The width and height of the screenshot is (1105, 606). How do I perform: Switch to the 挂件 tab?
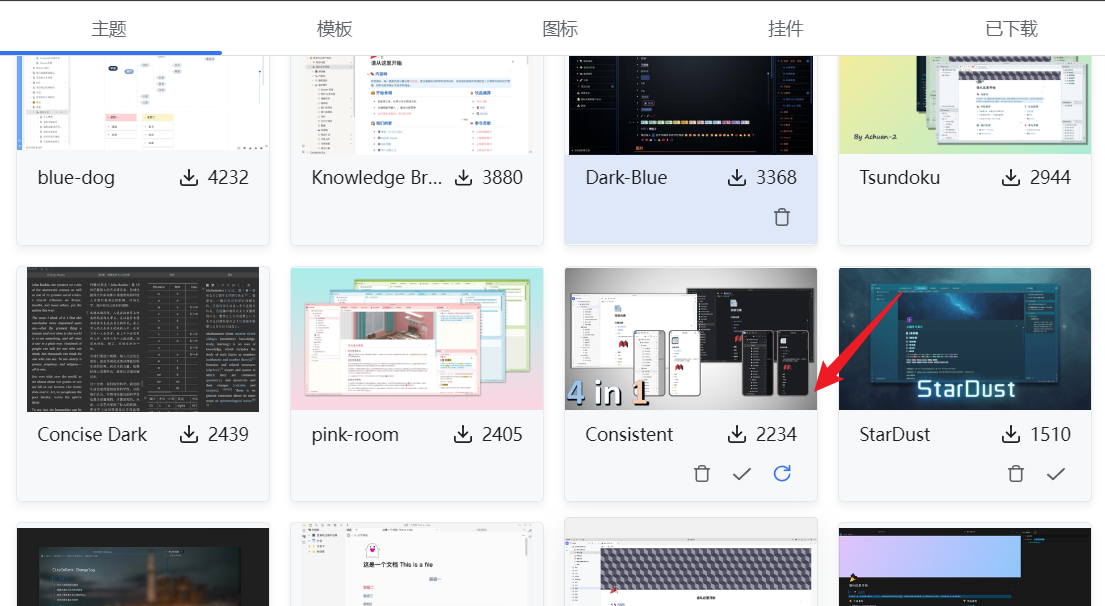(786, 29)
